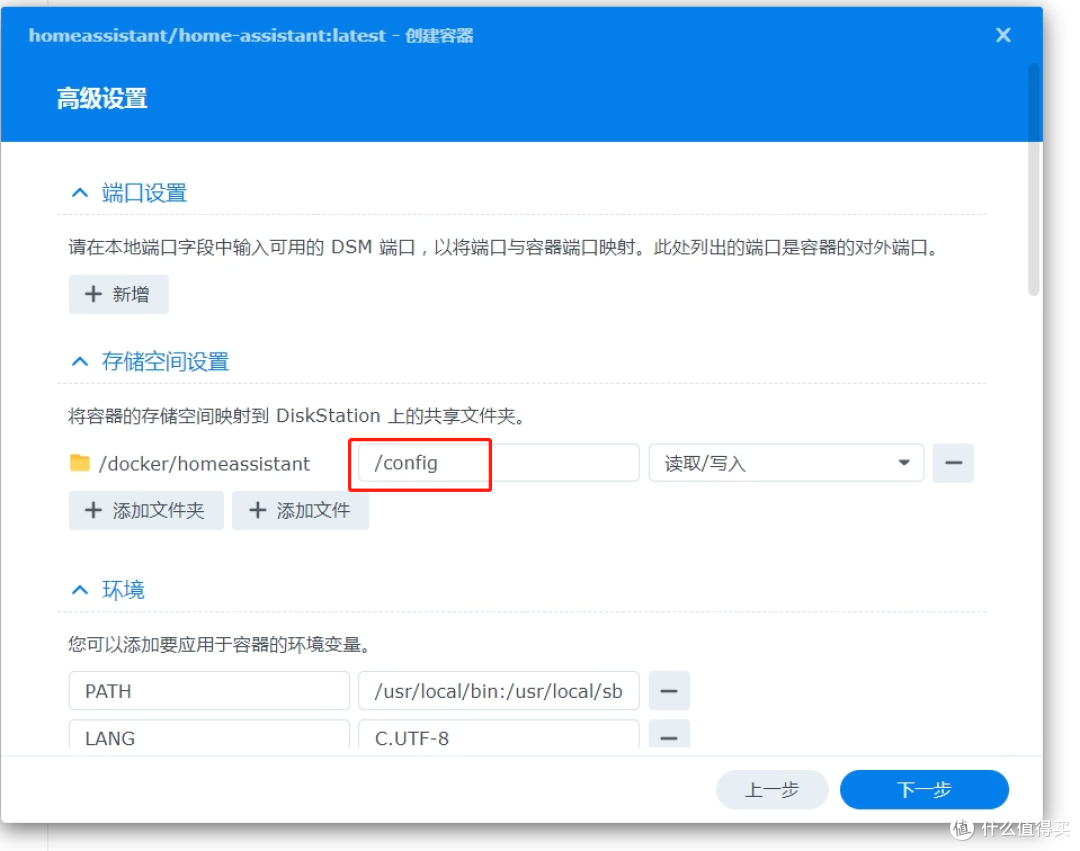Remove the /docker/homeassistant volume mapping
This screenshot has height=851, width=1080.
click(953, 463)
